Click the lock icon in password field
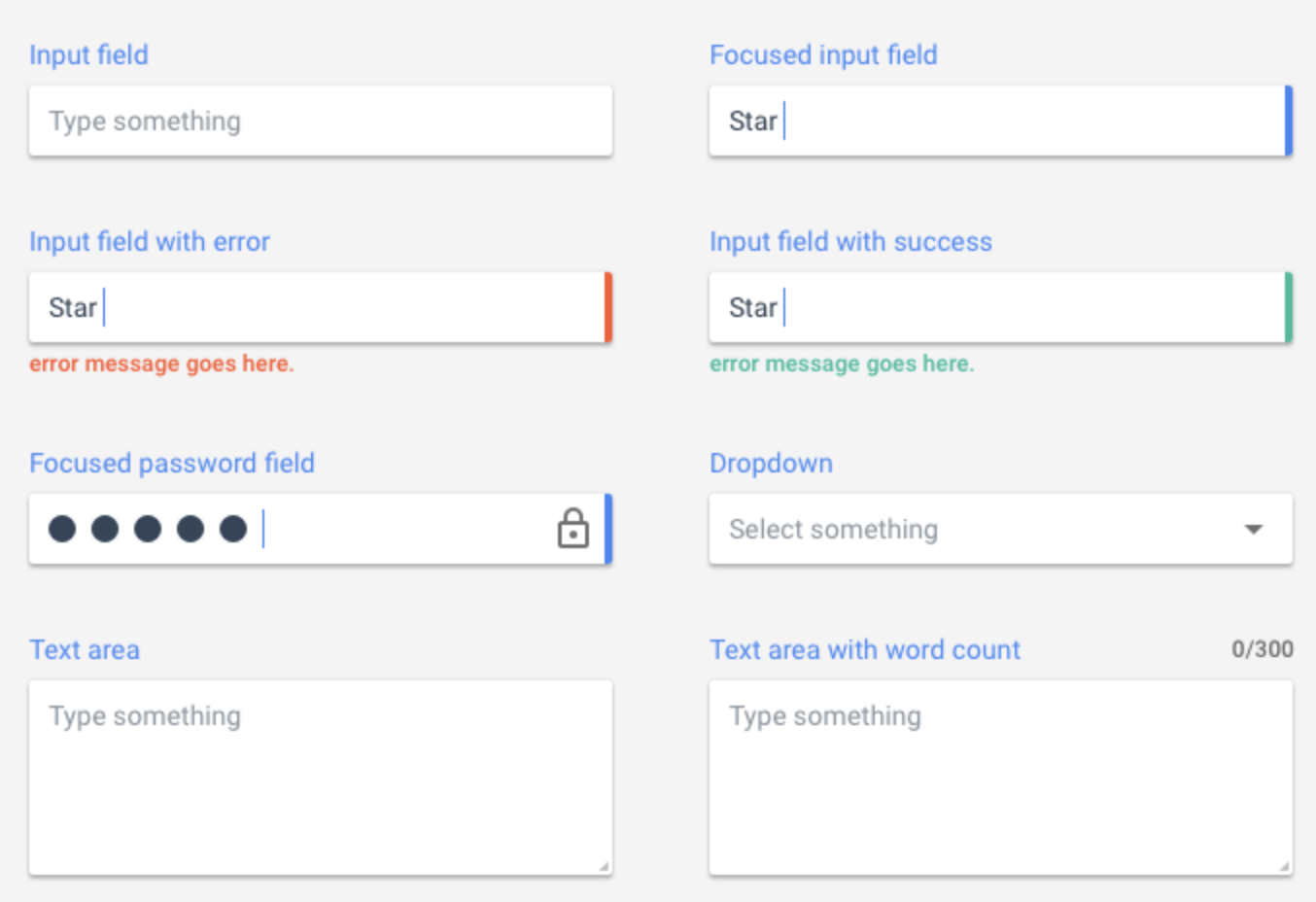 click(572, 529)
